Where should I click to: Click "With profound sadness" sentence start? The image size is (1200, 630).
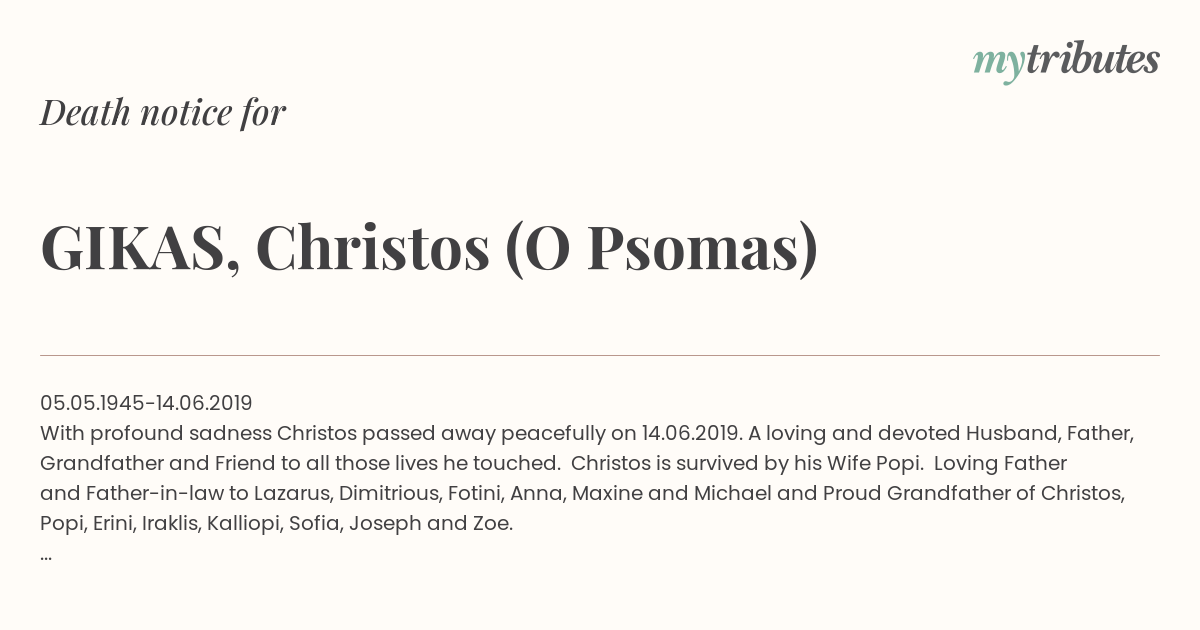156,434
